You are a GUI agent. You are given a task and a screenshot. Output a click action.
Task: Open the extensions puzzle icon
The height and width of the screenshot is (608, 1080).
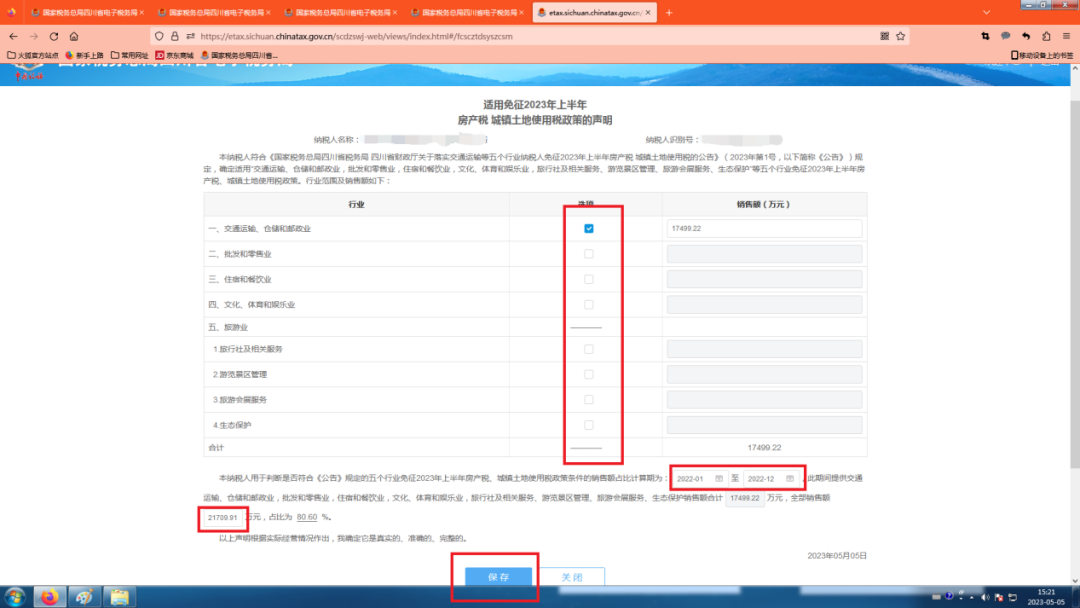pyautogui.click(x=1046, y=36)
